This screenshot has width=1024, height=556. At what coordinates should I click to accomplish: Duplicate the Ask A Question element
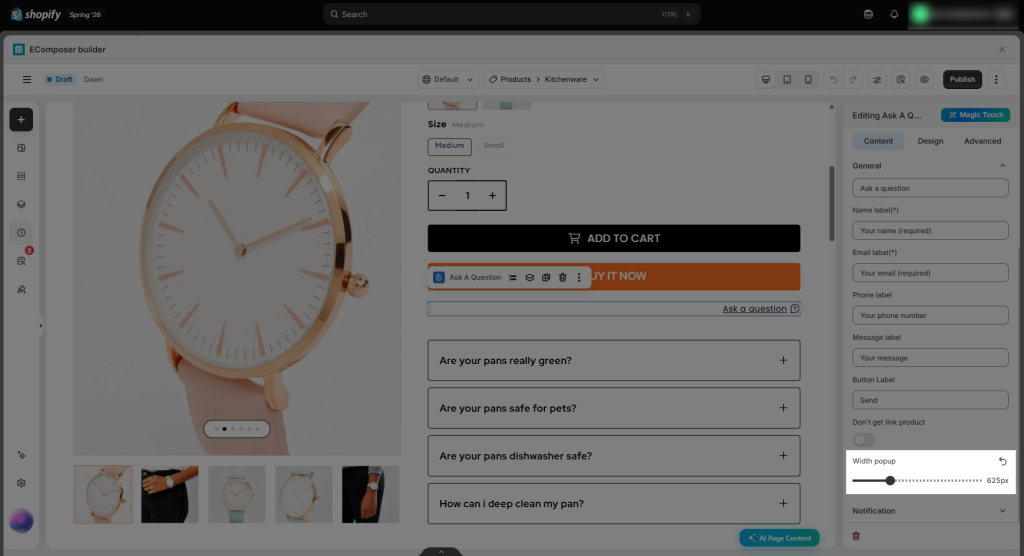coord(546,278)
